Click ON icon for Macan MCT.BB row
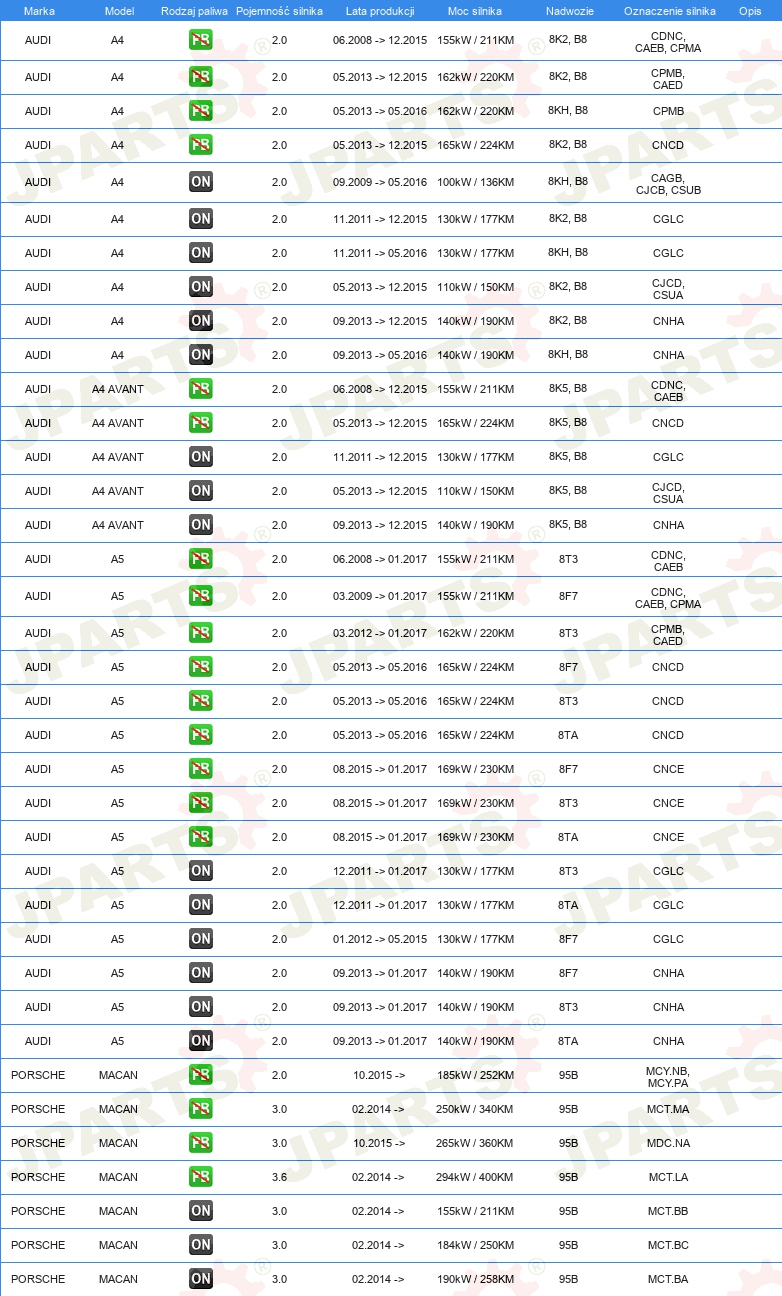The height and width of the screenshot is (1296, 782). pos(201,1211)
